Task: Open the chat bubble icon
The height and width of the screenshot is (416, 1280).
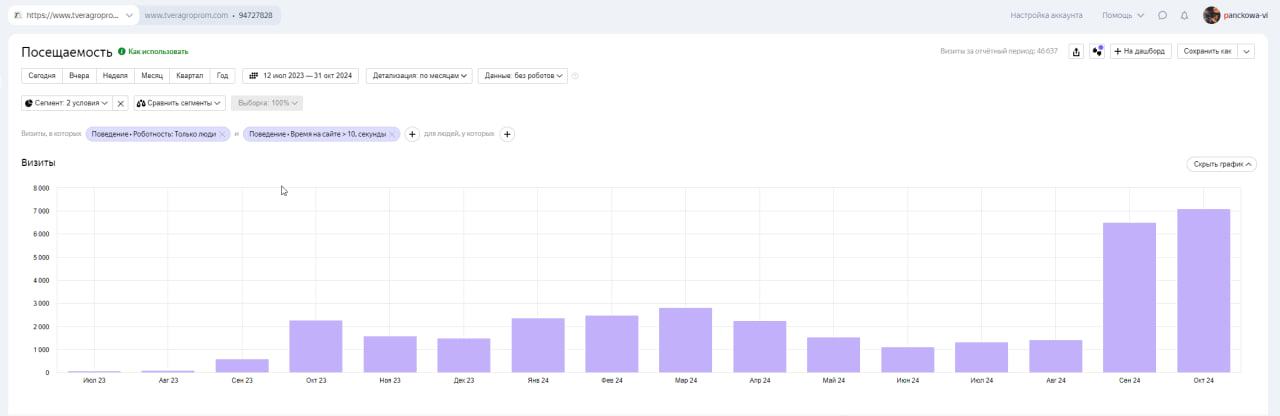Action: point(1162,15)
